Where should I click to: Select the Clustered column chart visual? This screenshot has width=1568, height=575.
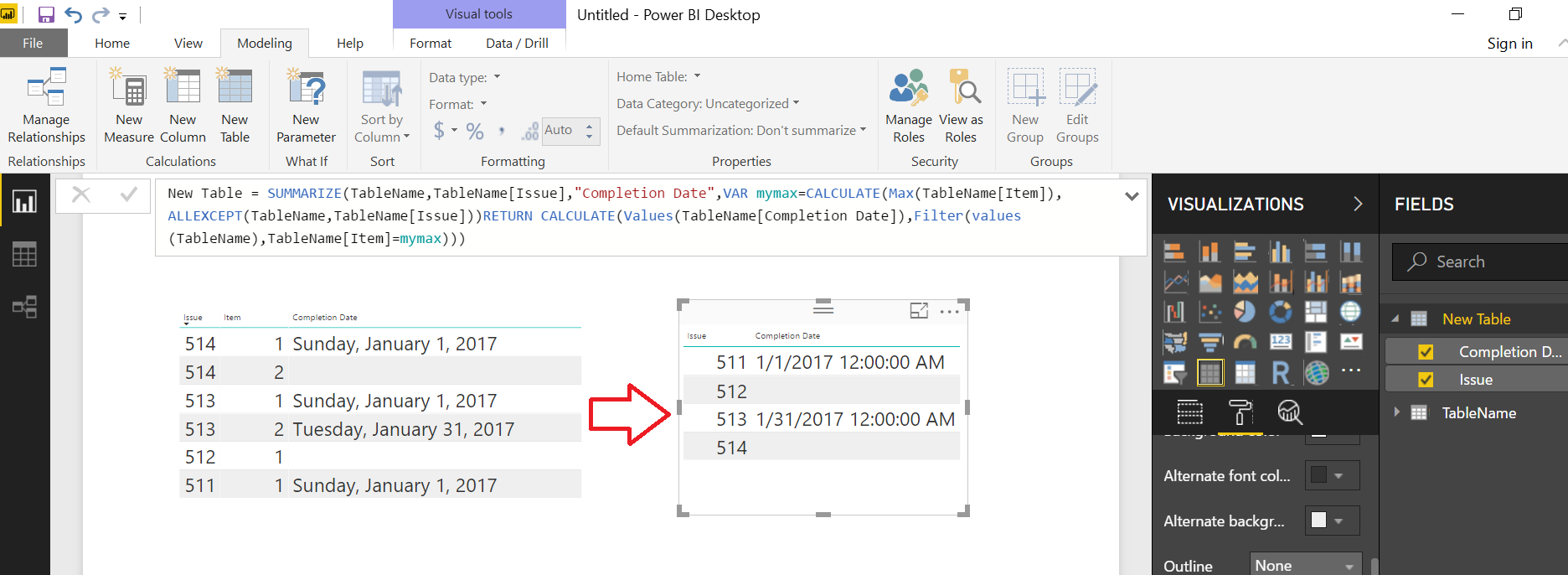[x=1280, y=251]
